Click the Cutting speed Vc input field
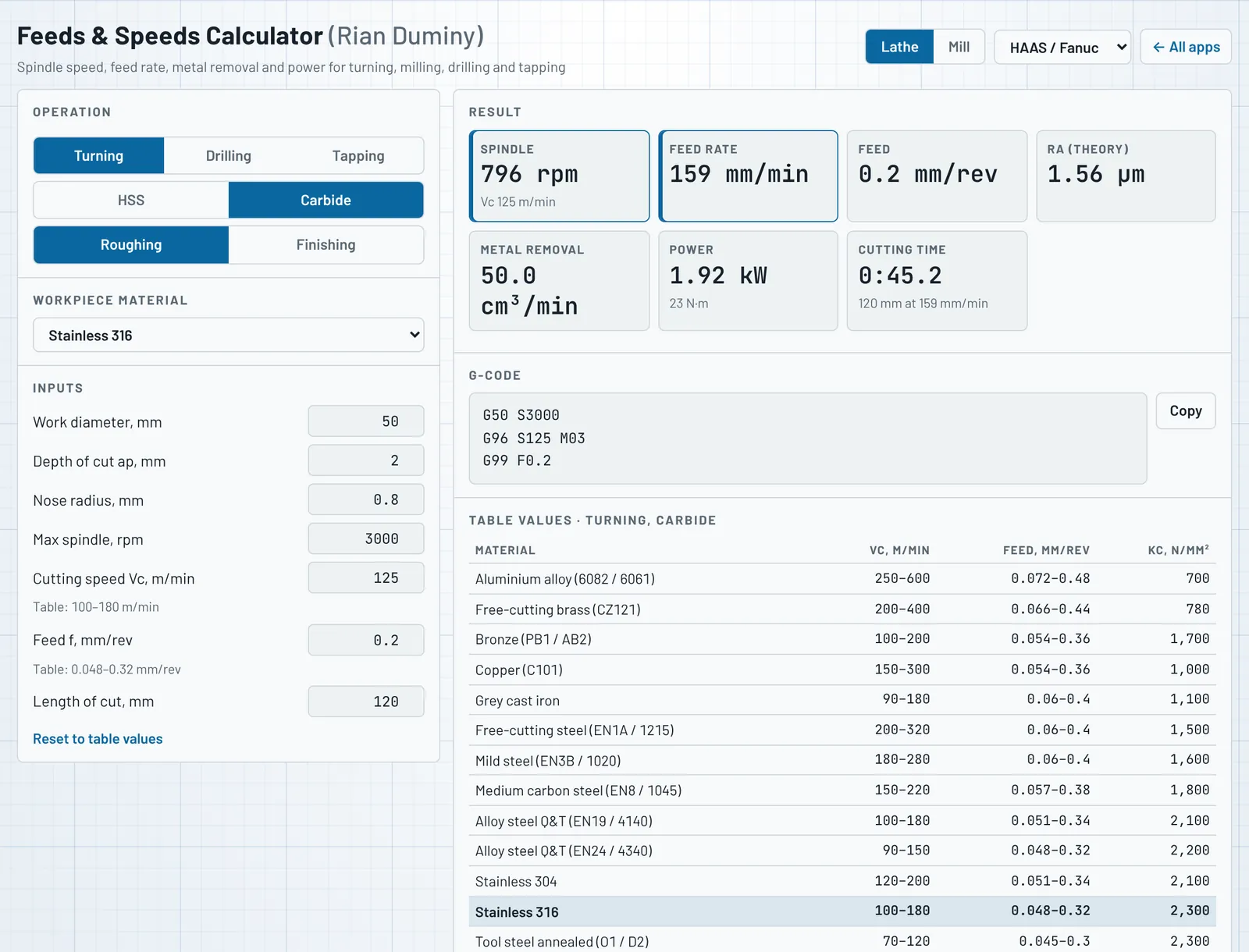This screenshot has height=952, width=1249. (x=366, y=577)
